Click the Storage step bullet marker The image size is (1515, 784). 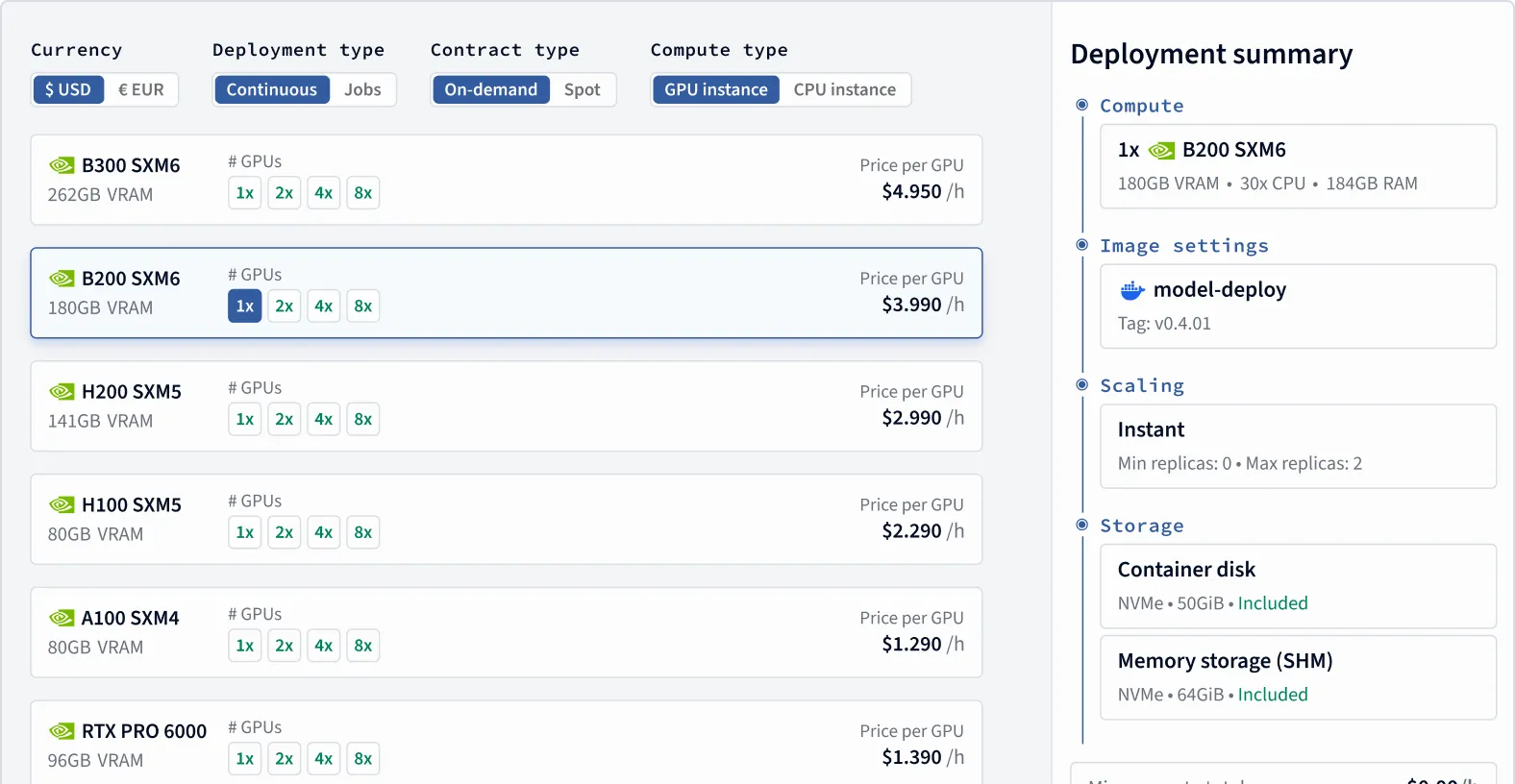(1082, 525)
